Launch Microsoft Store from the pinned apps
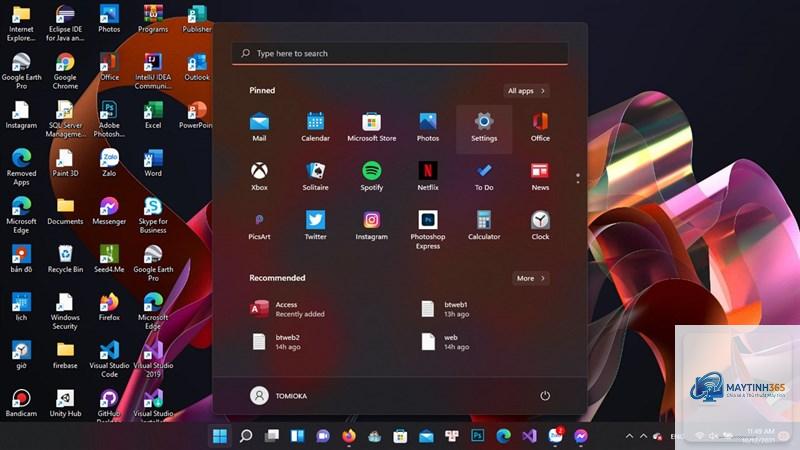Viewport: 800px width, 450px height. (x=371, y=127)
